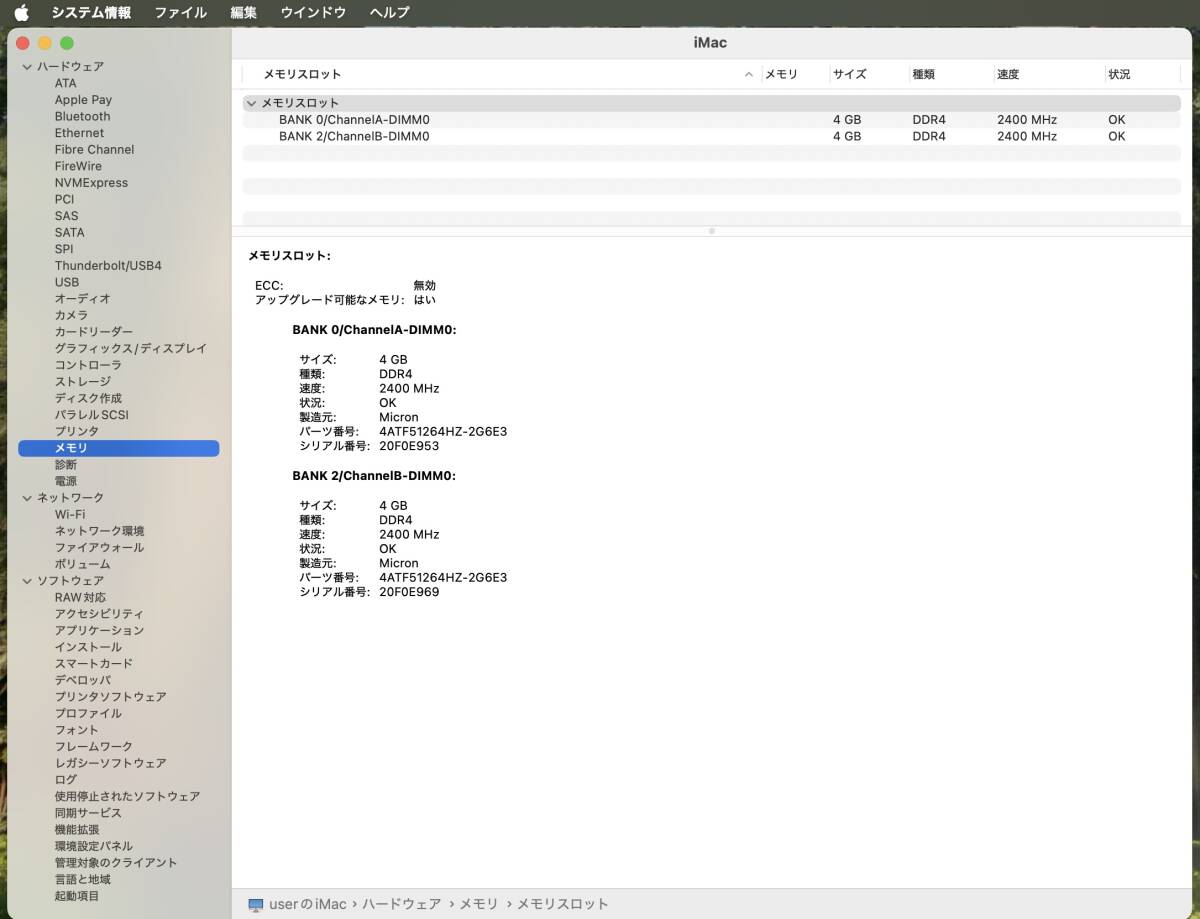Select ログ in the sidebar
Viewport: 1200px width, 919px height.
point(65,780)
